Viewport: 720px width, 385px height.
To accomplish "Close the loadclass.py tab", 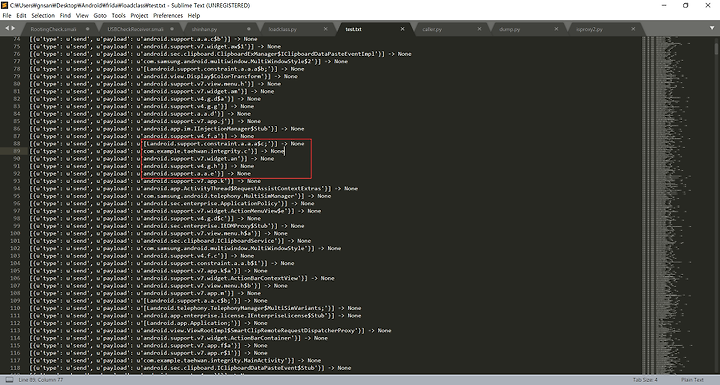I will (326, 29).
